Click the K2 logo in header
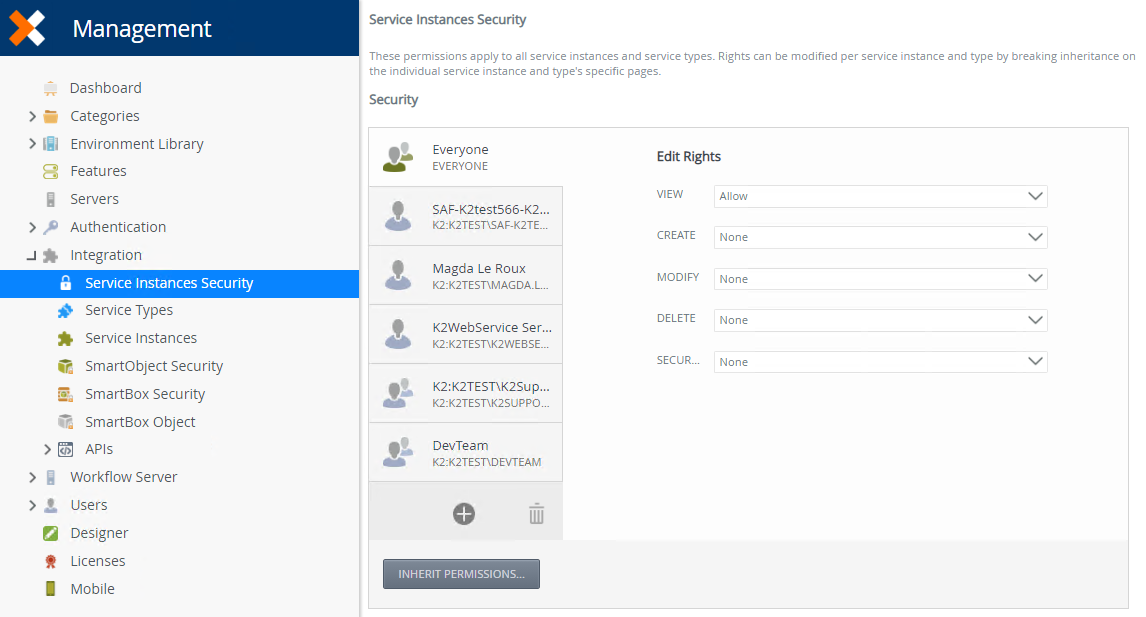The width and height of the screenshot is (1146, 617). [x=28, y=28]
